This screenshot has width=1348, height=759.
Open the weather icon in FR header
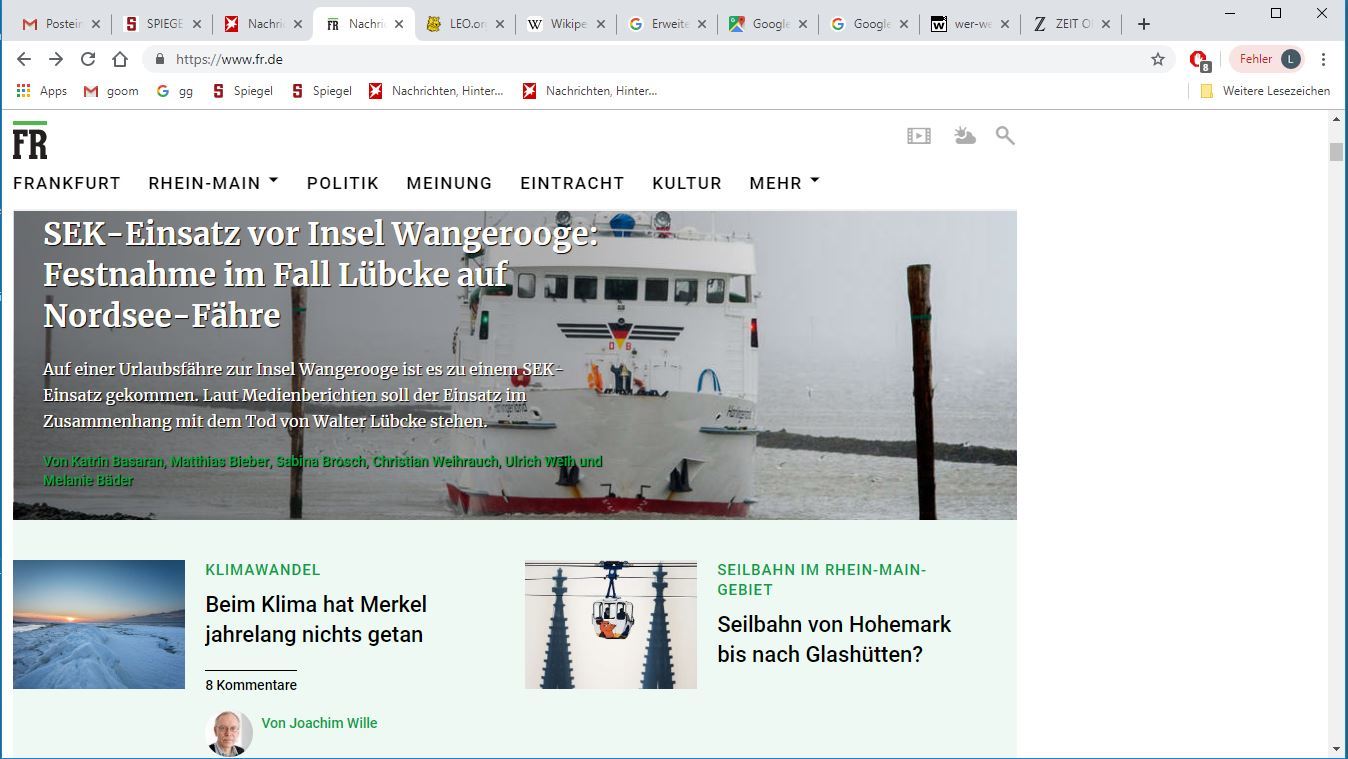click(964, 135)
